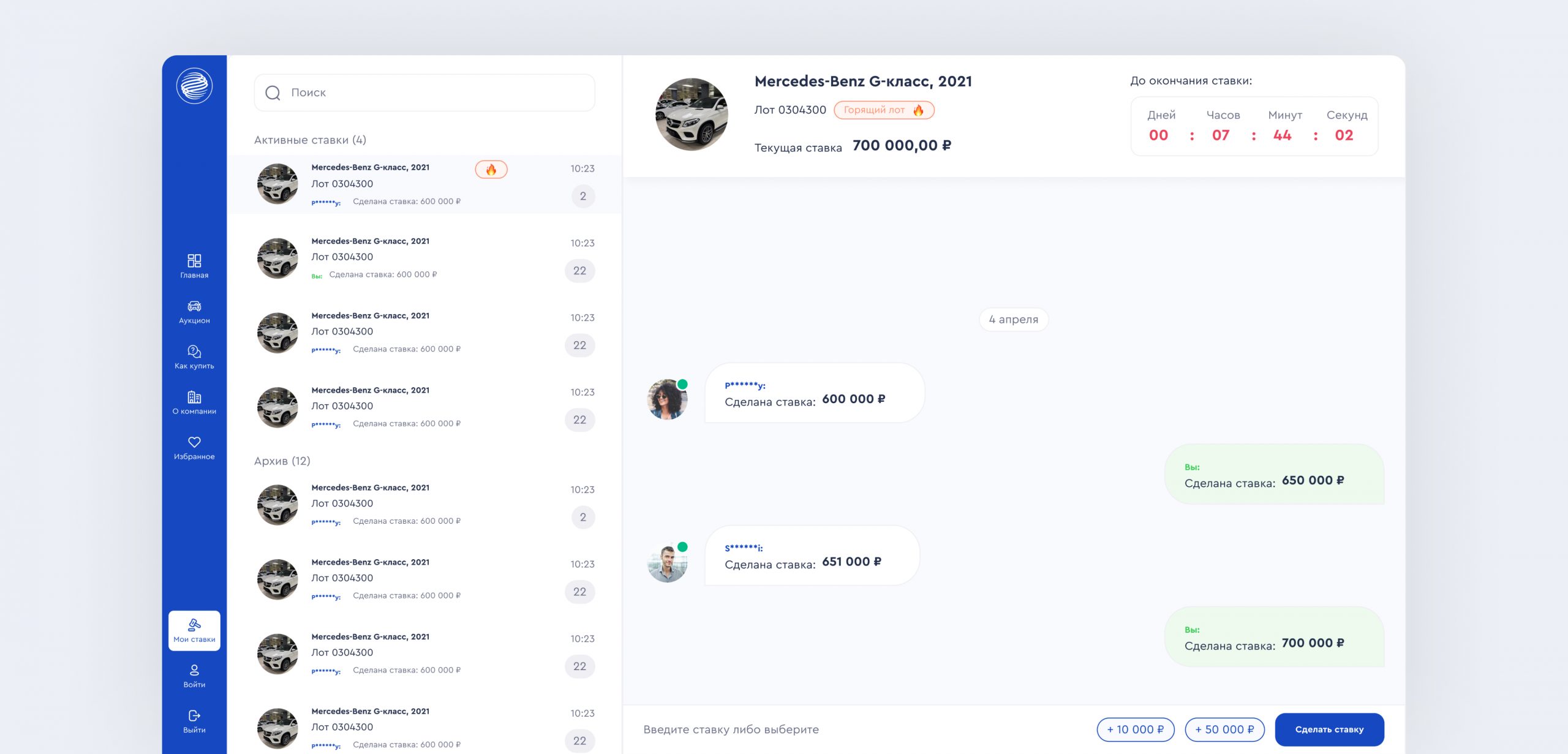This screenshot has width=1568, height=754.
Task: Open the large Mercedes lot photo in header
Action: click(x=692, y=115)
